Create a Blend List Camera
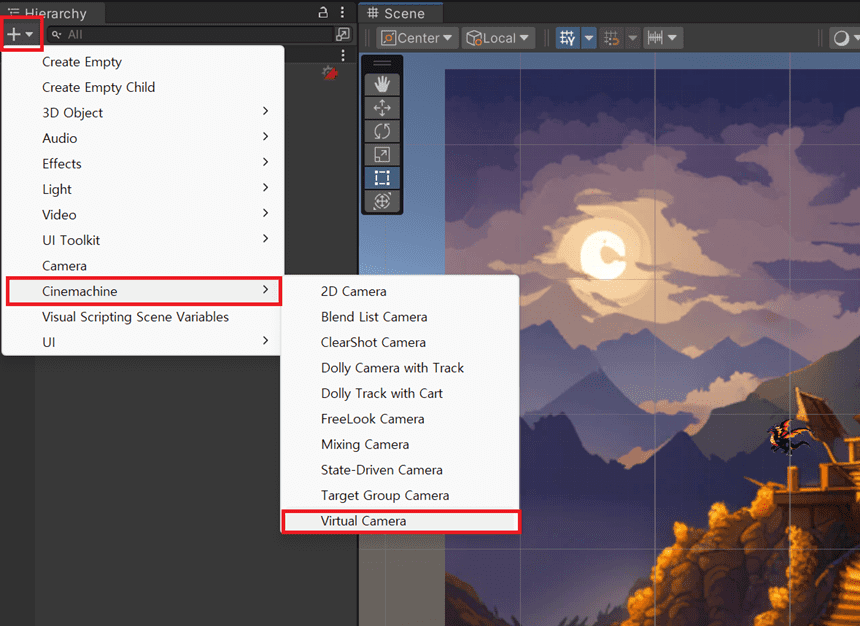 coord(400,317)
